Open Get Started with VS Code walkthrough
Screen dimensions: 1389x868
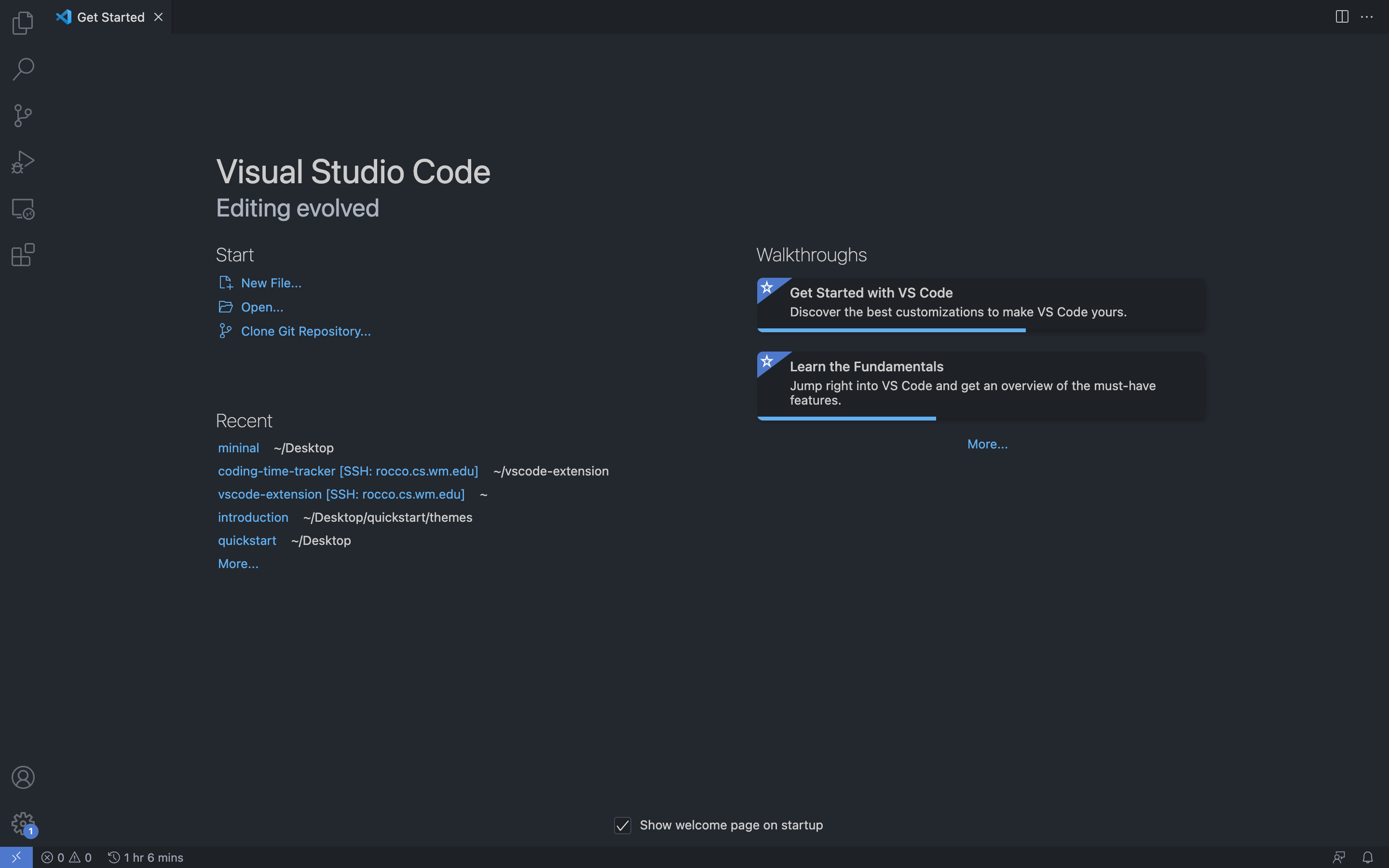click(980, 305)
